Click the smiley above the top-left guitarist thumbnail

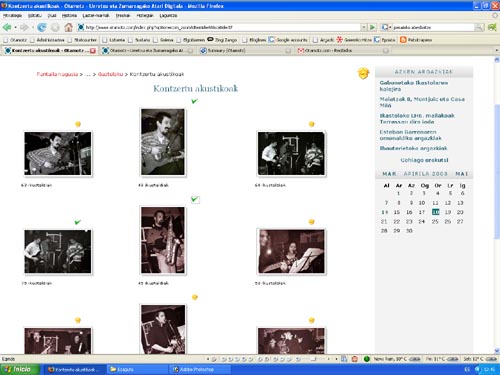click(78, 124)
